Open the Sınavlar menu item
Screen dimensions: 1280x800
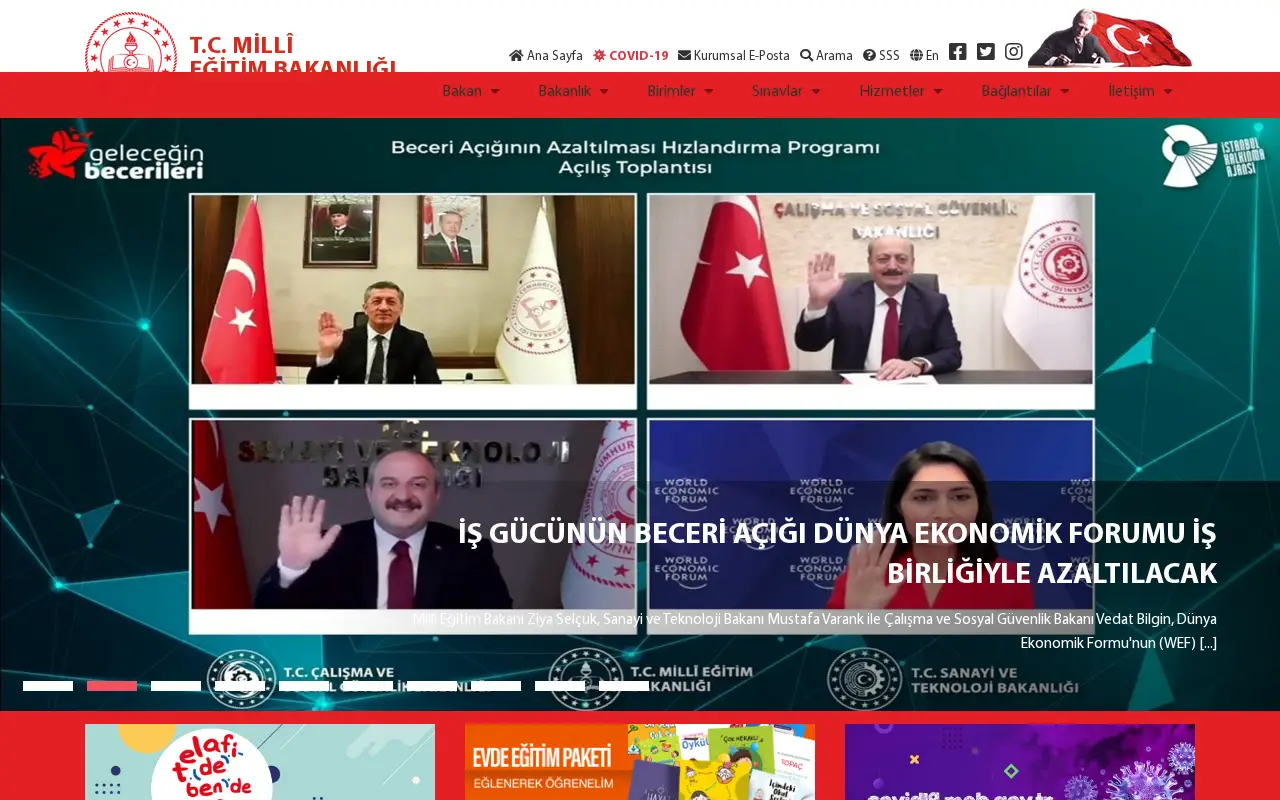click(786, 91)
